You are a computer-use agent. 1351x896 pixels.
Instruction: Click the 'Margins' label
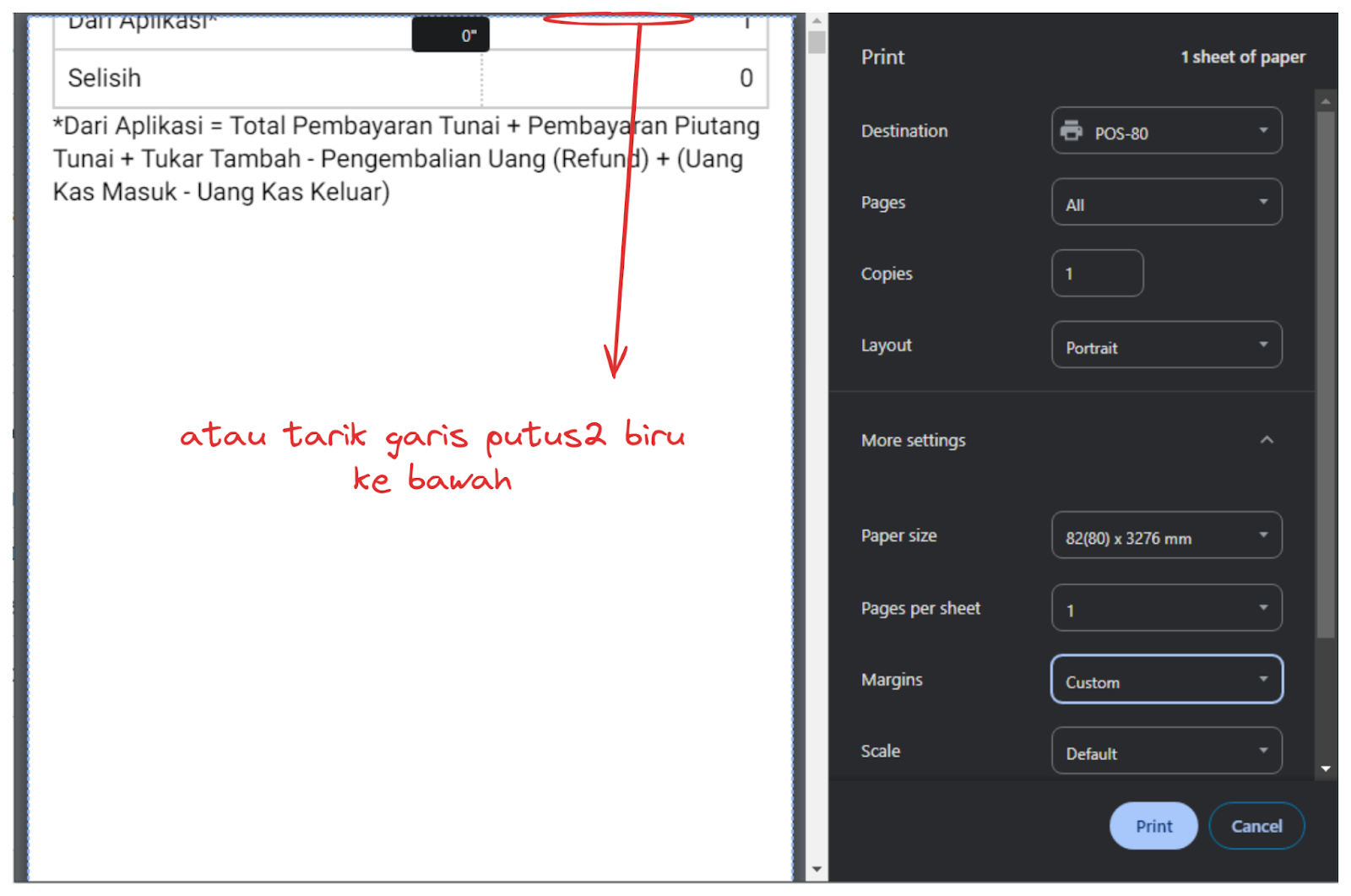click(892, 680)
